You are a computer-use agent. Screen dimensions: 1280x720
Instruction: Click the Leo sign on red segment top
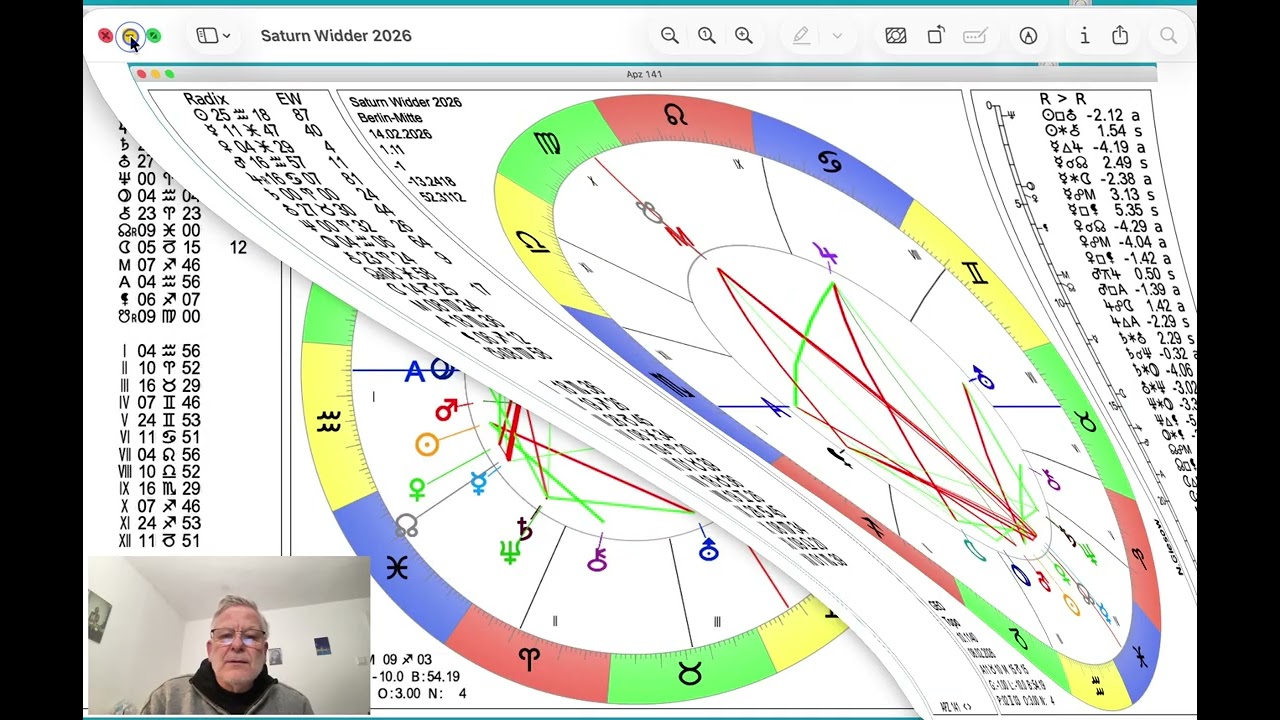click(676, 117)
